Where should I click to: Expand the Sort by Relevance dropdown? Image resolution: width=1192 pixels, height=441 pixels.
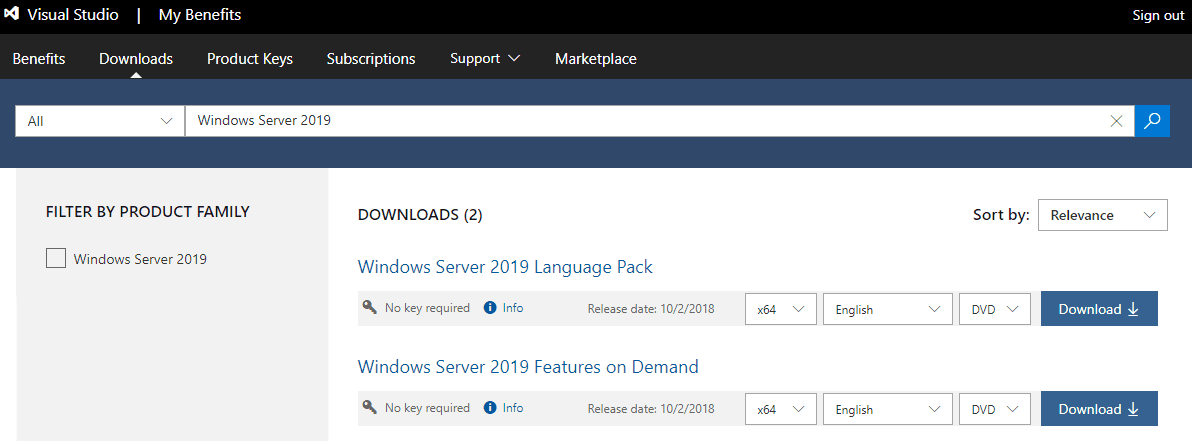click(1102, 215)
